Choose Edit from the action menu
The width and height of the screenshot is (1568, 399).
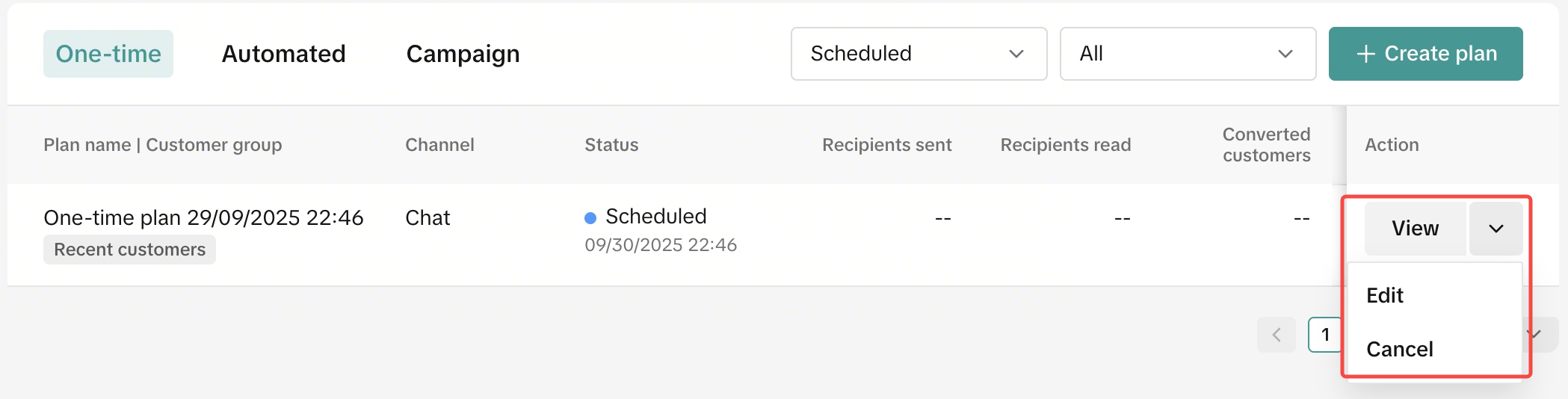[x=1385, y=295]
